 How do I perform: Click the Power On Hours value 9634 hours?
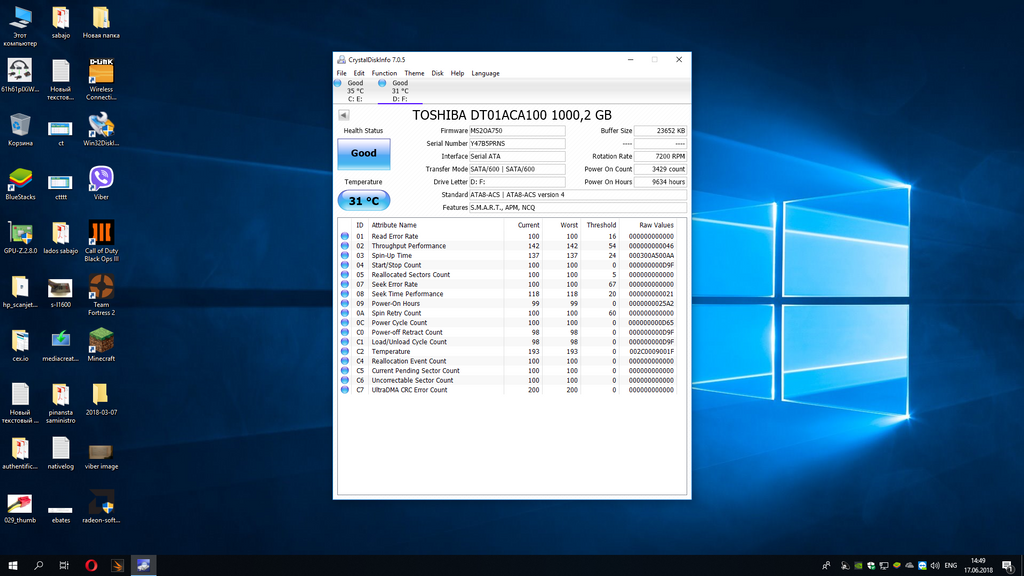(660, 182)
